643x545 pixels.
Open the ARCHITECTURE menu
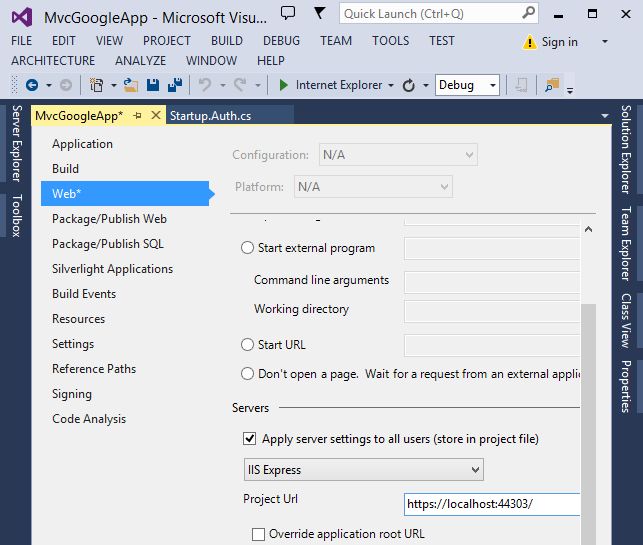coord(53,61)
